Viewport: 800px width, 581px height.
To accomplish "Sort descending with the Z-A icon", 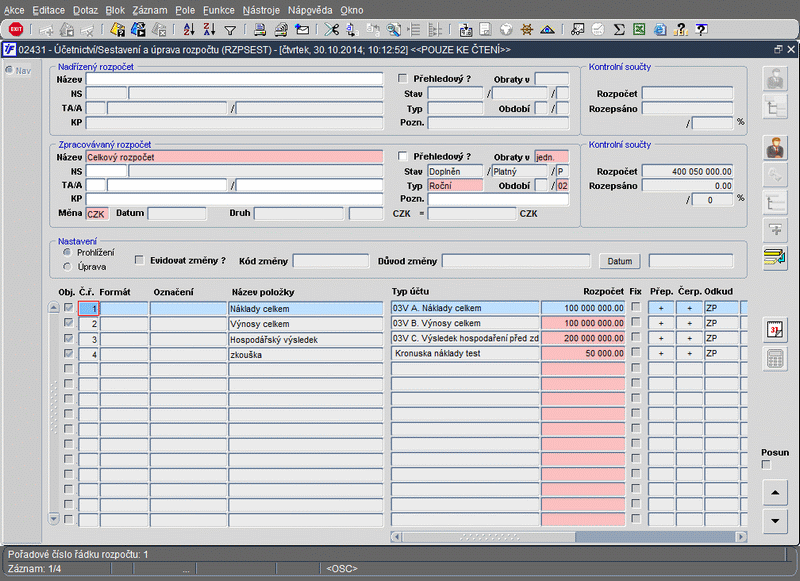I will point(211,29).
